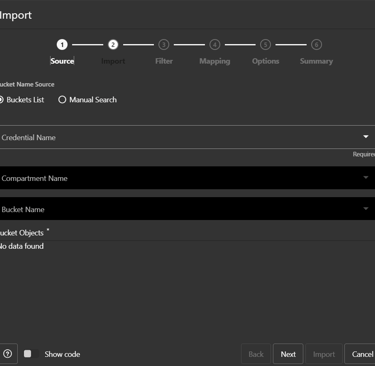
Task: Click the 'Required' hint text
Action: pos(364,154)
